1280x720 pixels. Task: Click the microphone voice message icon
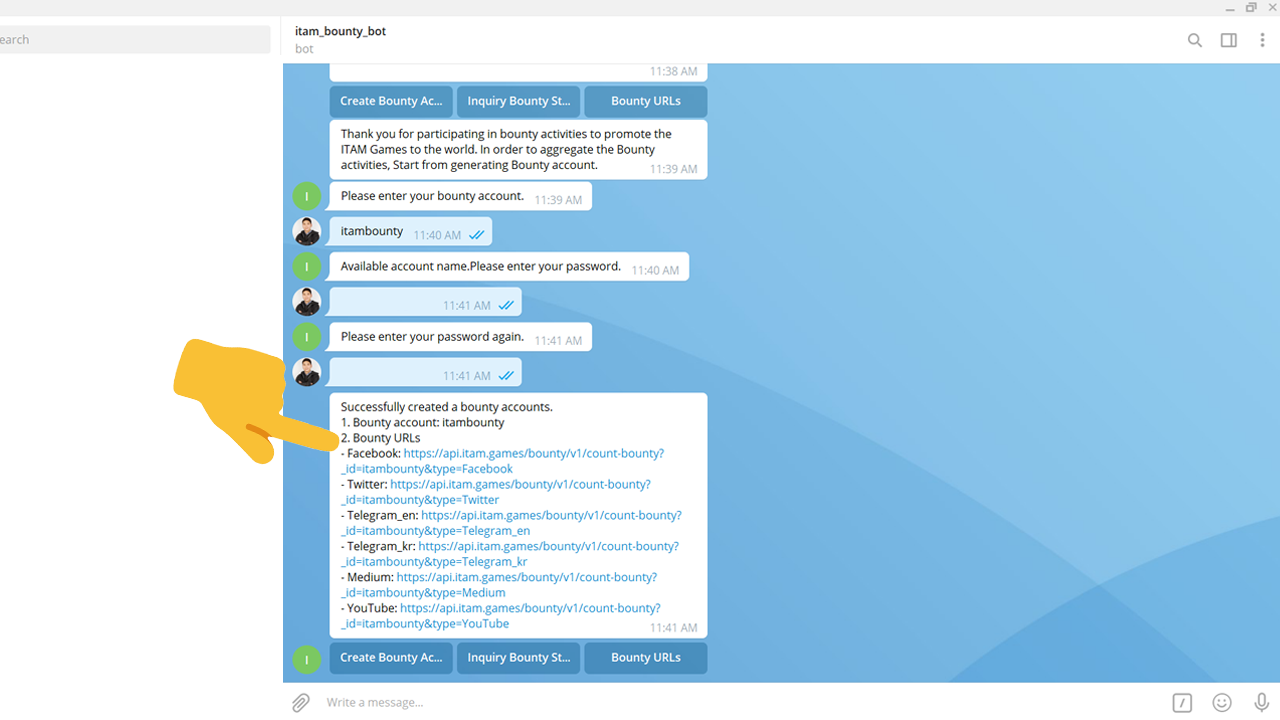click(1262, 703)
